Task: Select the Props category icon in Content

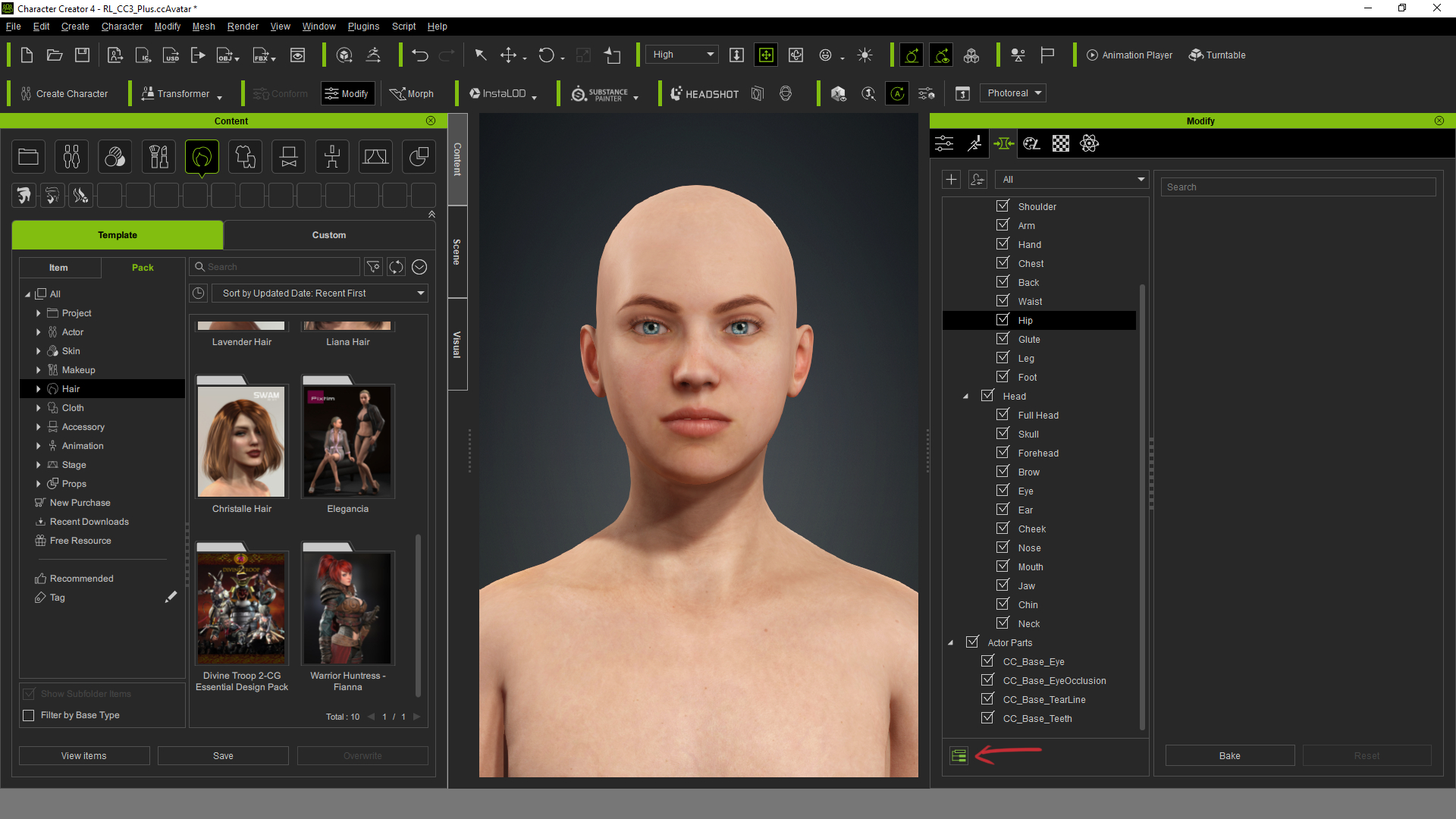Action: pos(419,158)
